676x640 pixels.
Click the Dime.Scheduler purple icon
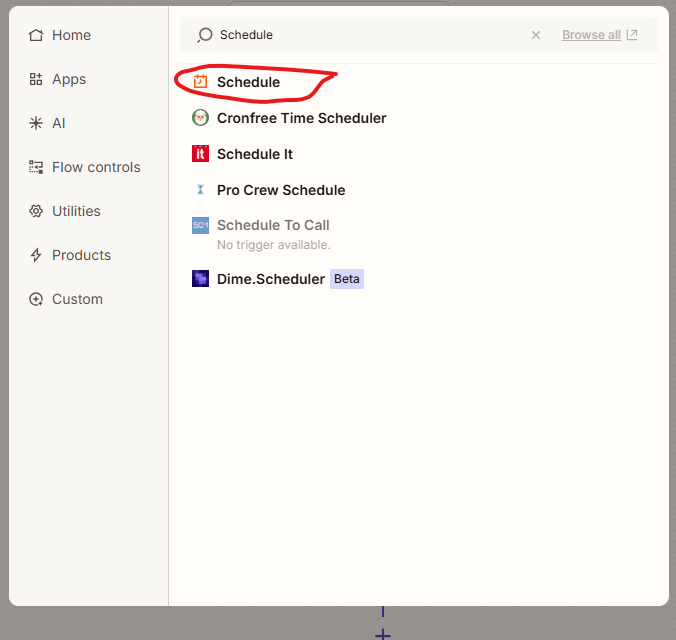(x=200, y=279)
